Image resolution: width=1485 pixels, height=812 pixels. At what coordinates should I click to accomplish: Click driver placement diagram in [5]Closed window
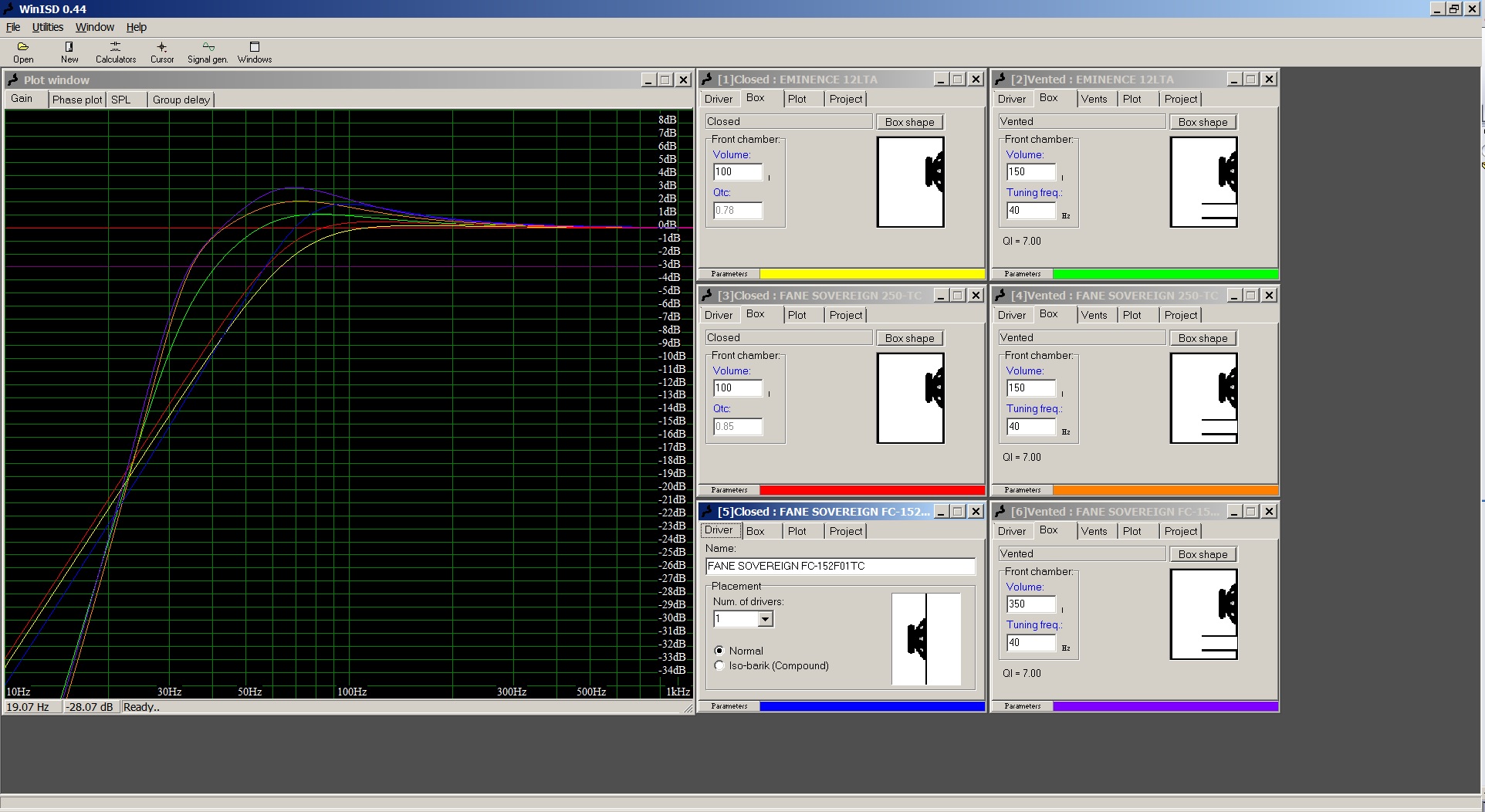click(x=926, y=639)
